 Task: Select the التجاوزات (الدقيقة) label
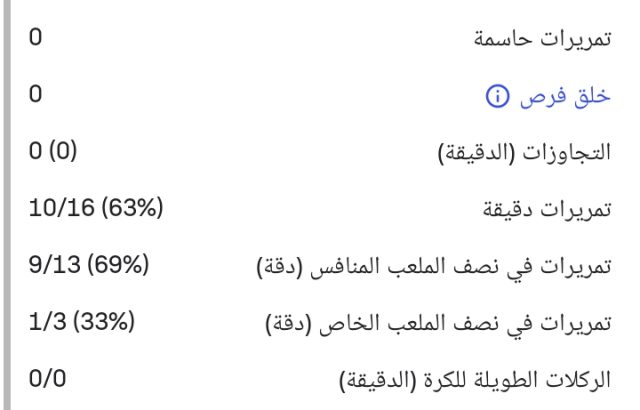pyautogui.click(x=534, y=154)
